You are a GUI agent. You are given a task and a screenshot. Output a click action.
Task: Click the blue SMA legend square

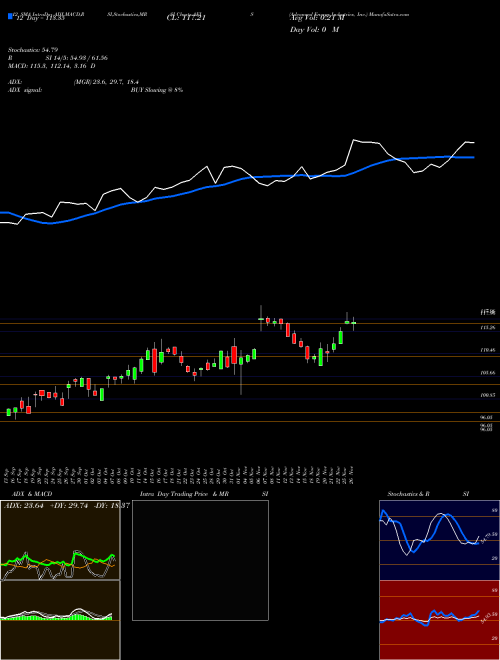pyautogui.click(x=10, y=17)
